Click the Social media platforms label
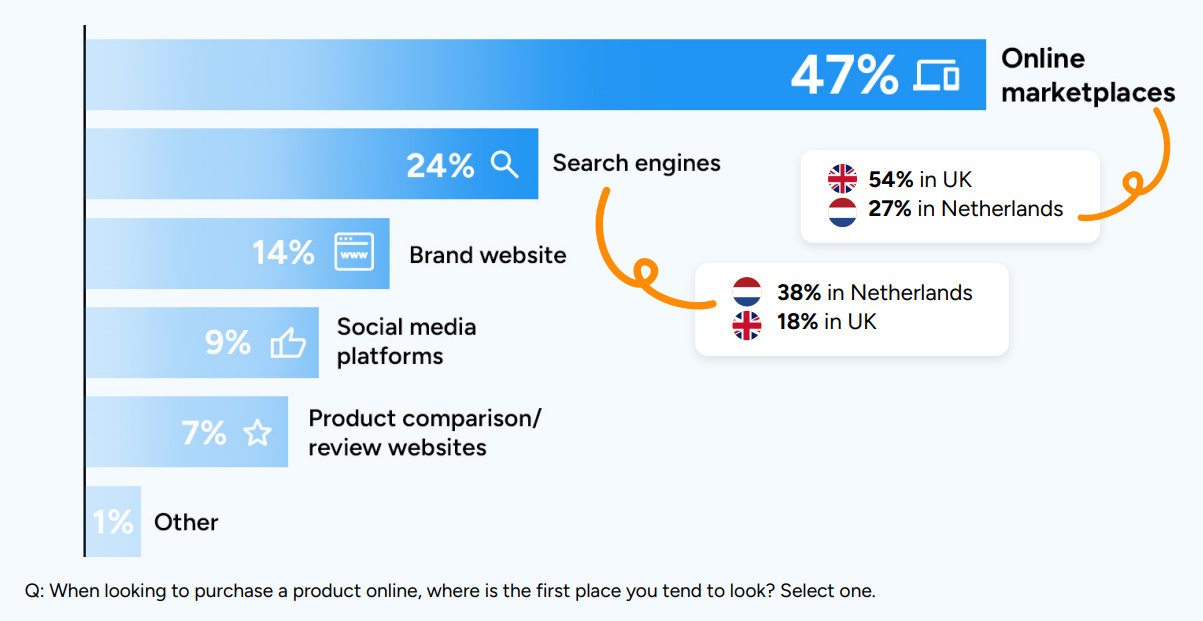The image size is (1203, 621). point(406,341)
